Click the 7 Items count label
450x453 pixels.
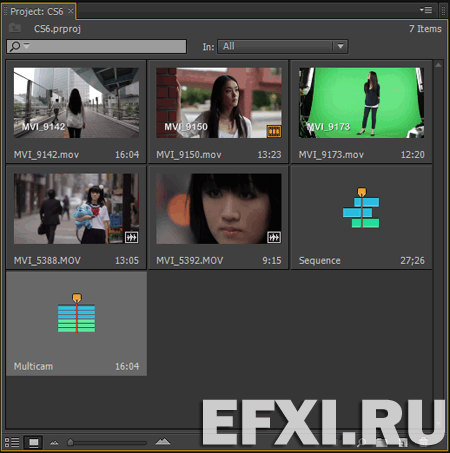(425, 29)
